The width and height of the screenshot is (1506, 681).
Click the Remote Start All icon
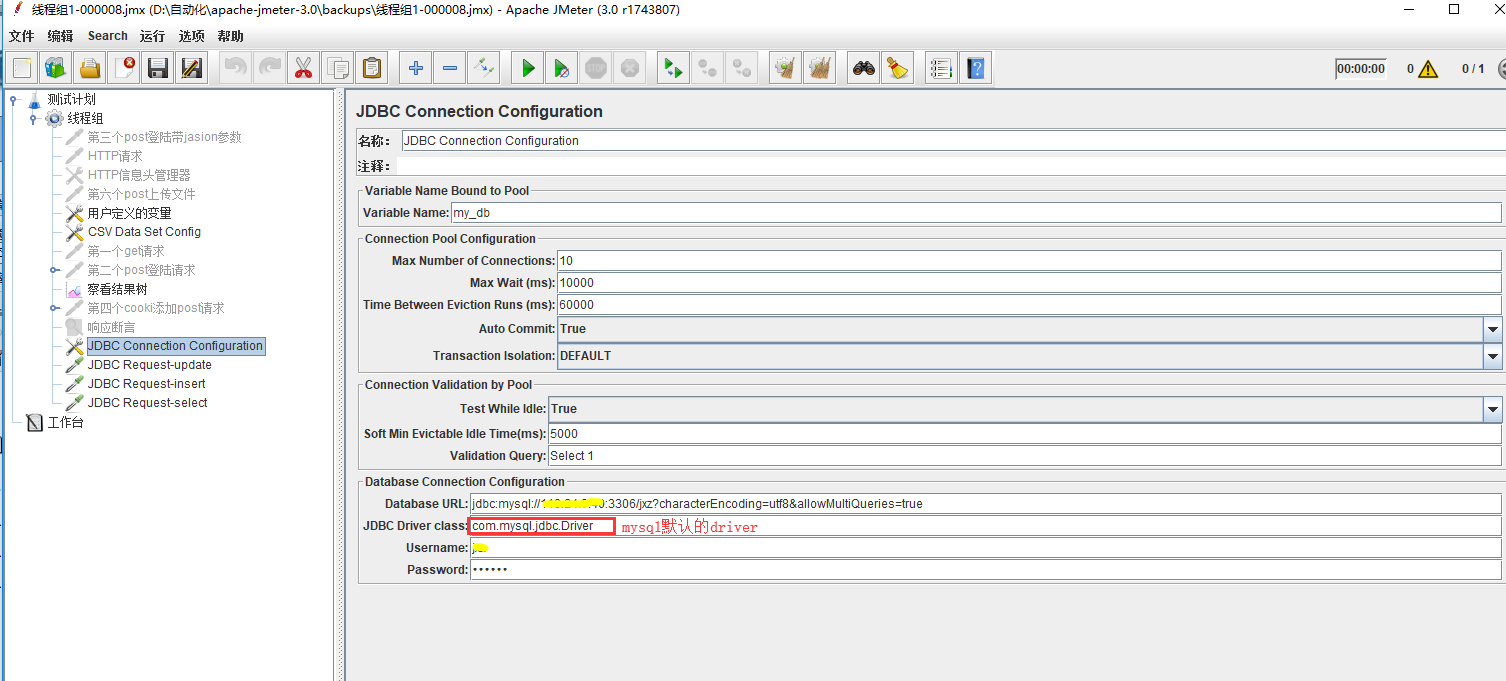674,68
